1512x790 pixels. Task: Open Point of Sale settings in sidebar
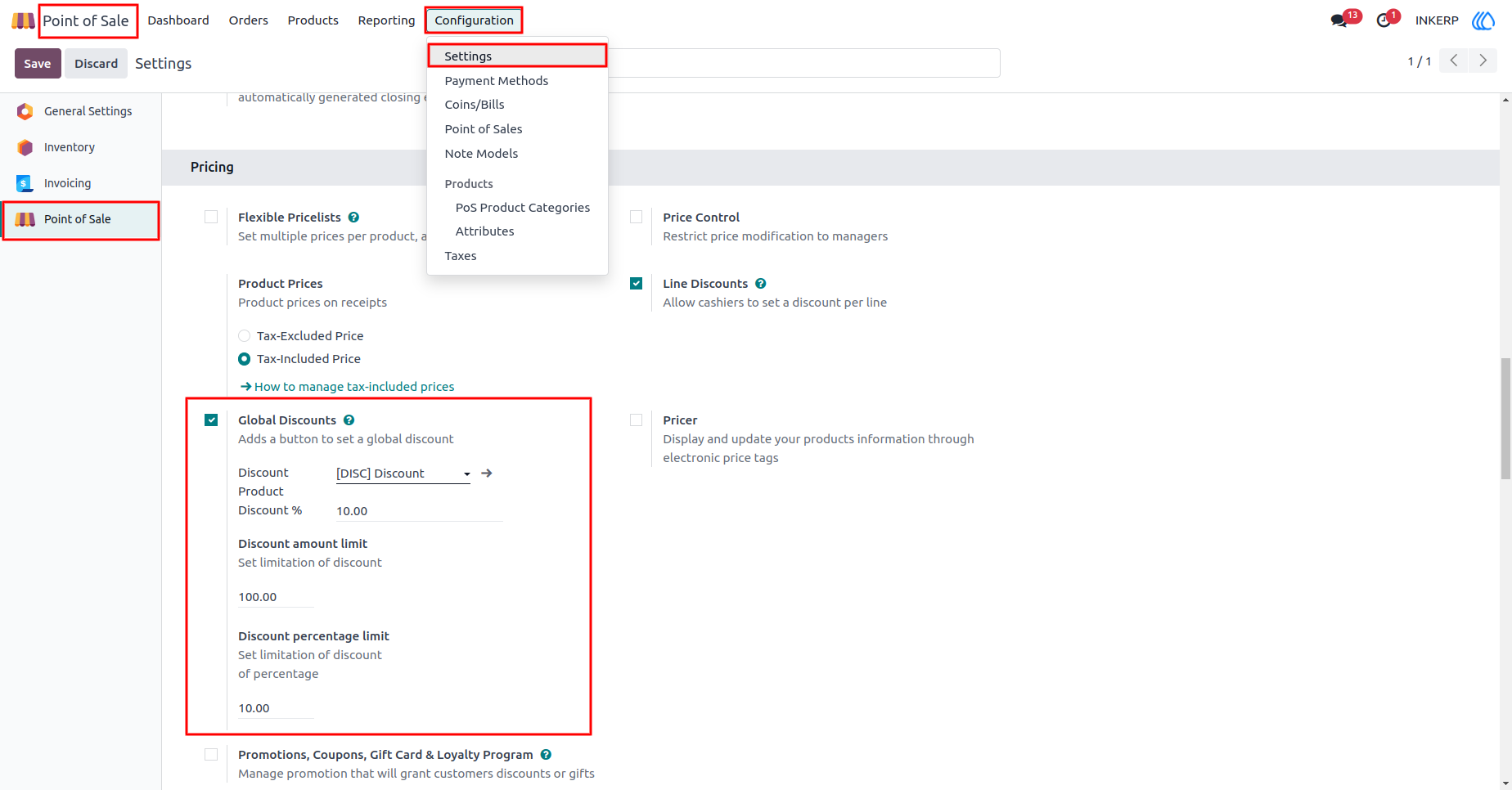click(x=80, y=220)
